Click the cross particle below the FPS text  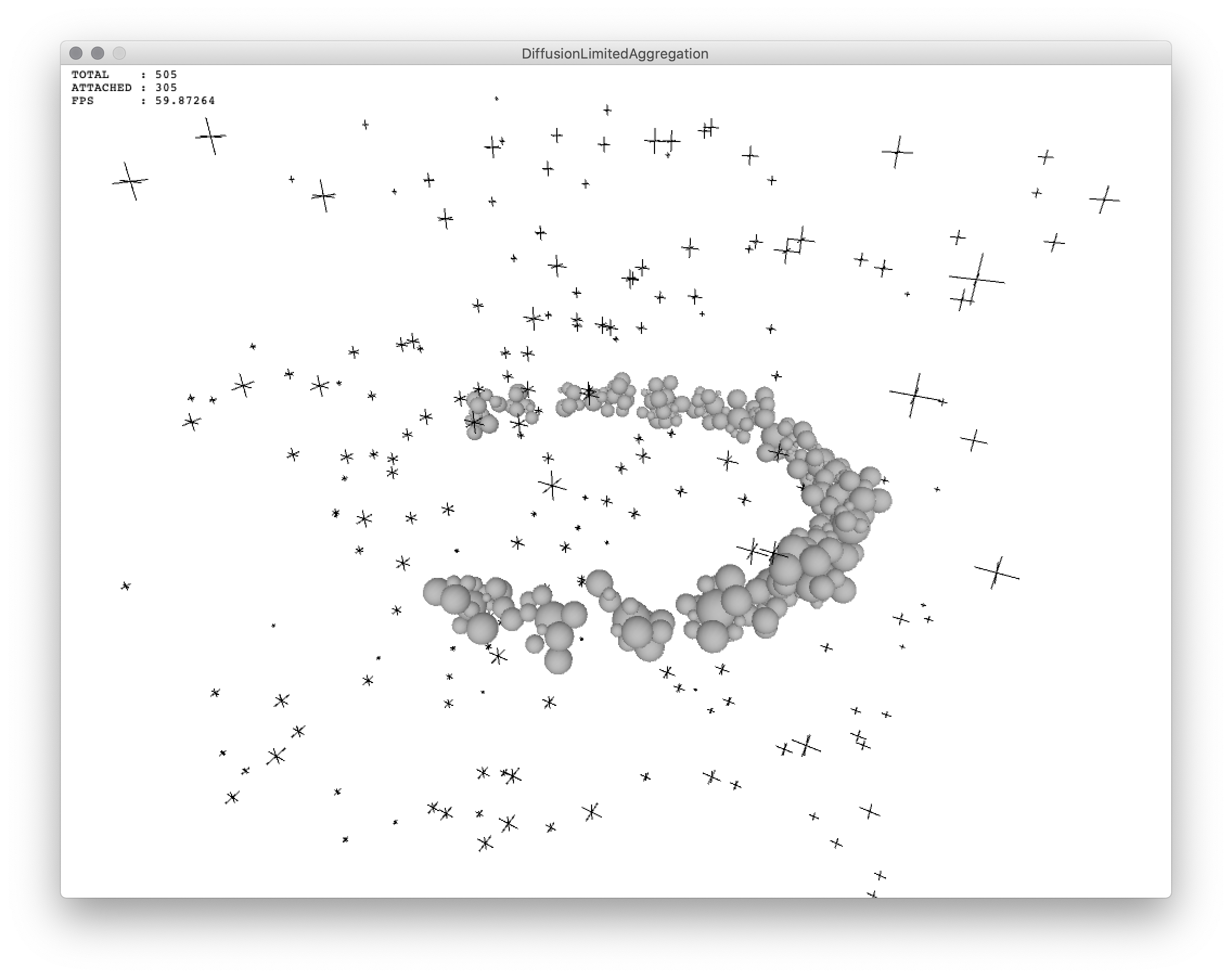pos(211,136)
